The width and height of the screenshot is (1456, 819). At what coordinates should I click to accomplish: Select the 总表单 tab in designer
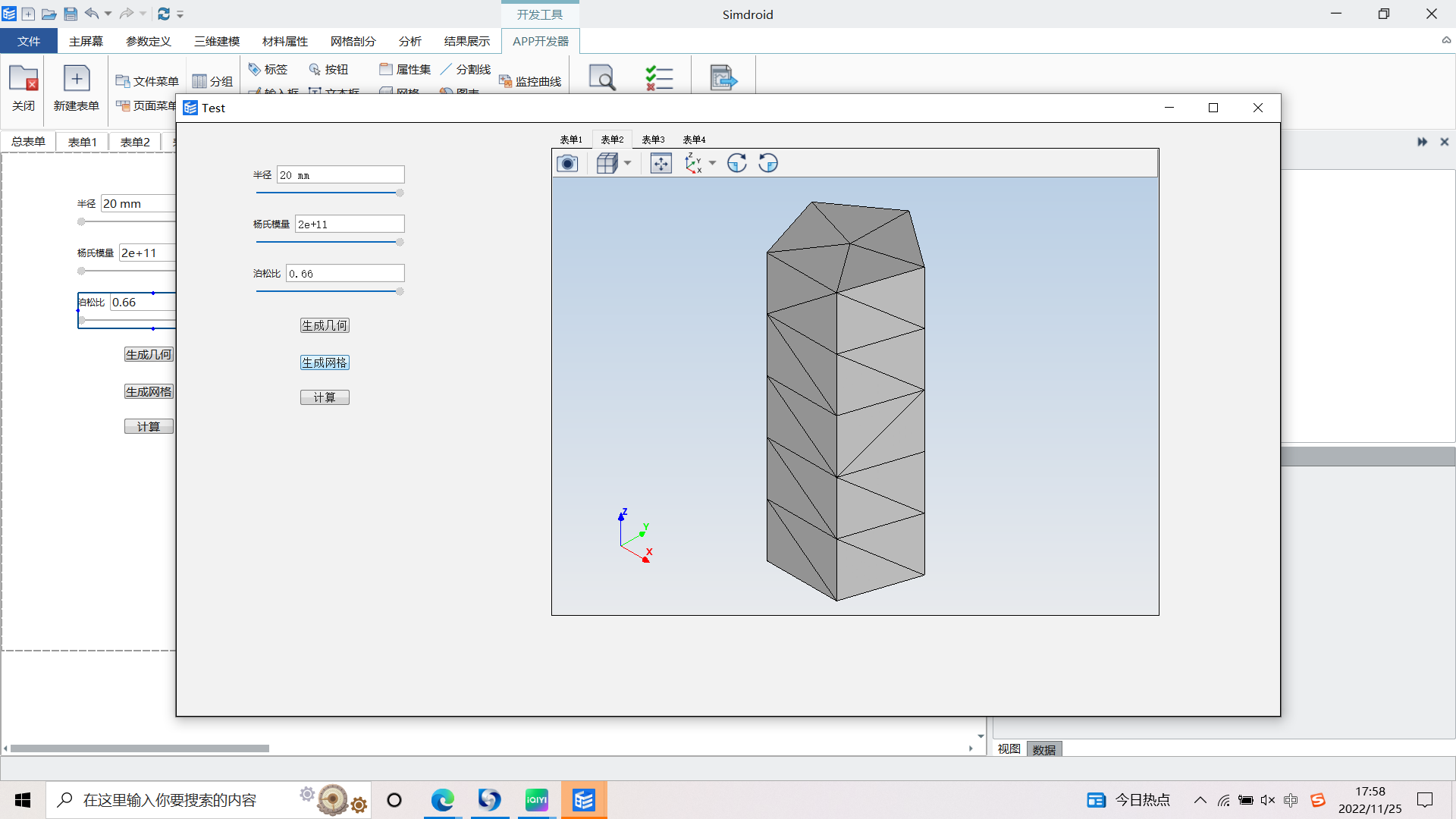point(28,142)
